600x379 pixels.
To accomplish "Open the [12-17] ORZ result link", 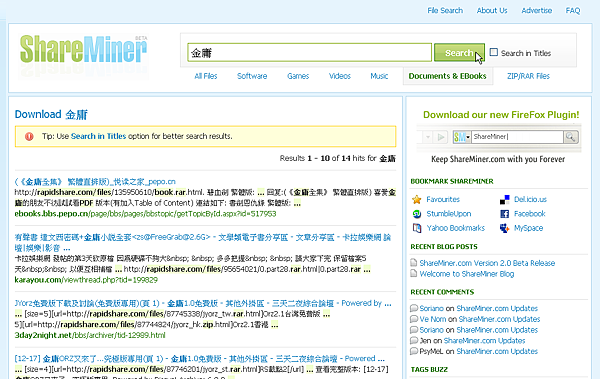I will point(199,359).
